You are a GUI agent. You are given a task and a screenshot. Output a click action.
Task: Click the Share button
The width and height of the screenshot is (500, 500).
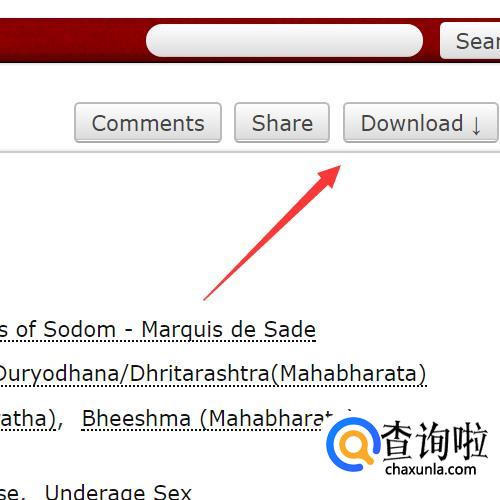(282, 123)
